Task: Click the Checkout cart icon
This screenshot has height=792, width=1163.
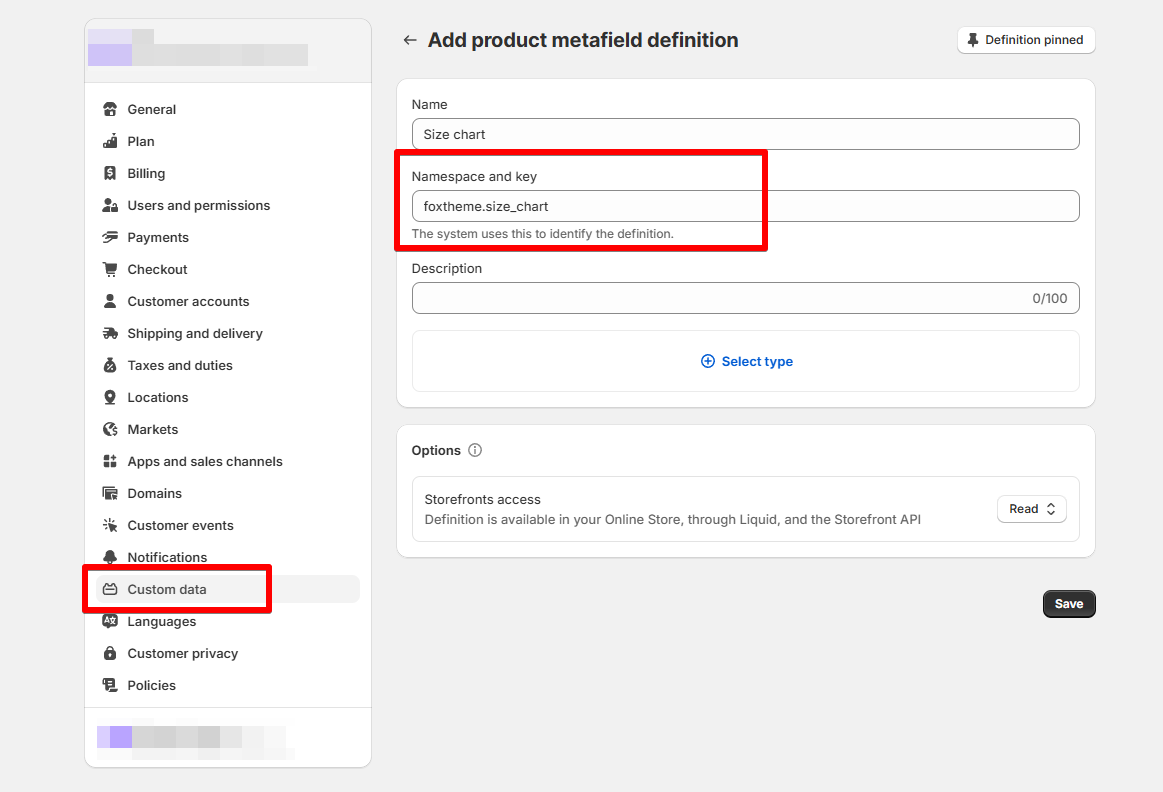Action: click(110, 270)
